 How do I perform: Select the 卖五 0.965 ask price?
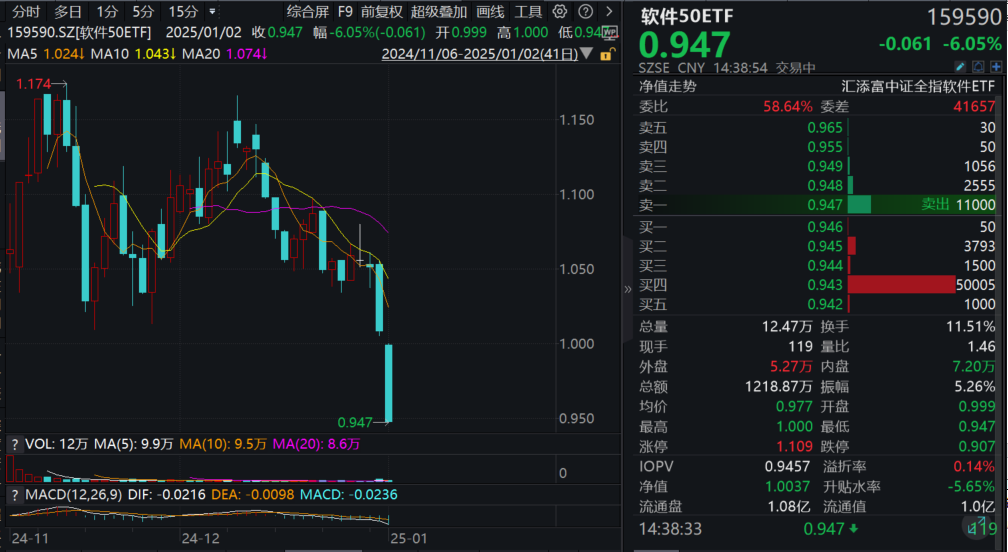click(x=825, y=127)
